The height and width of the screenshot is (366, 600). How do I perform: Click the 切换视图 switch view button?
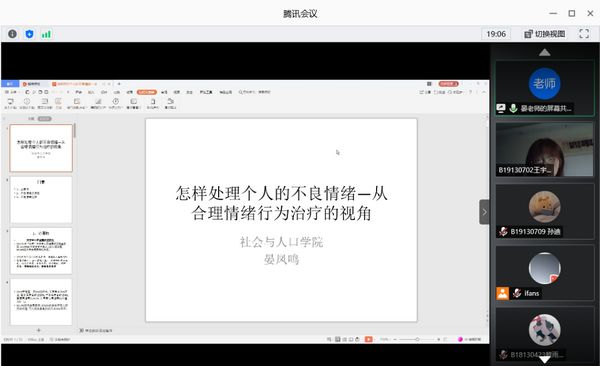pyautogui.click(x=545, y=34)
